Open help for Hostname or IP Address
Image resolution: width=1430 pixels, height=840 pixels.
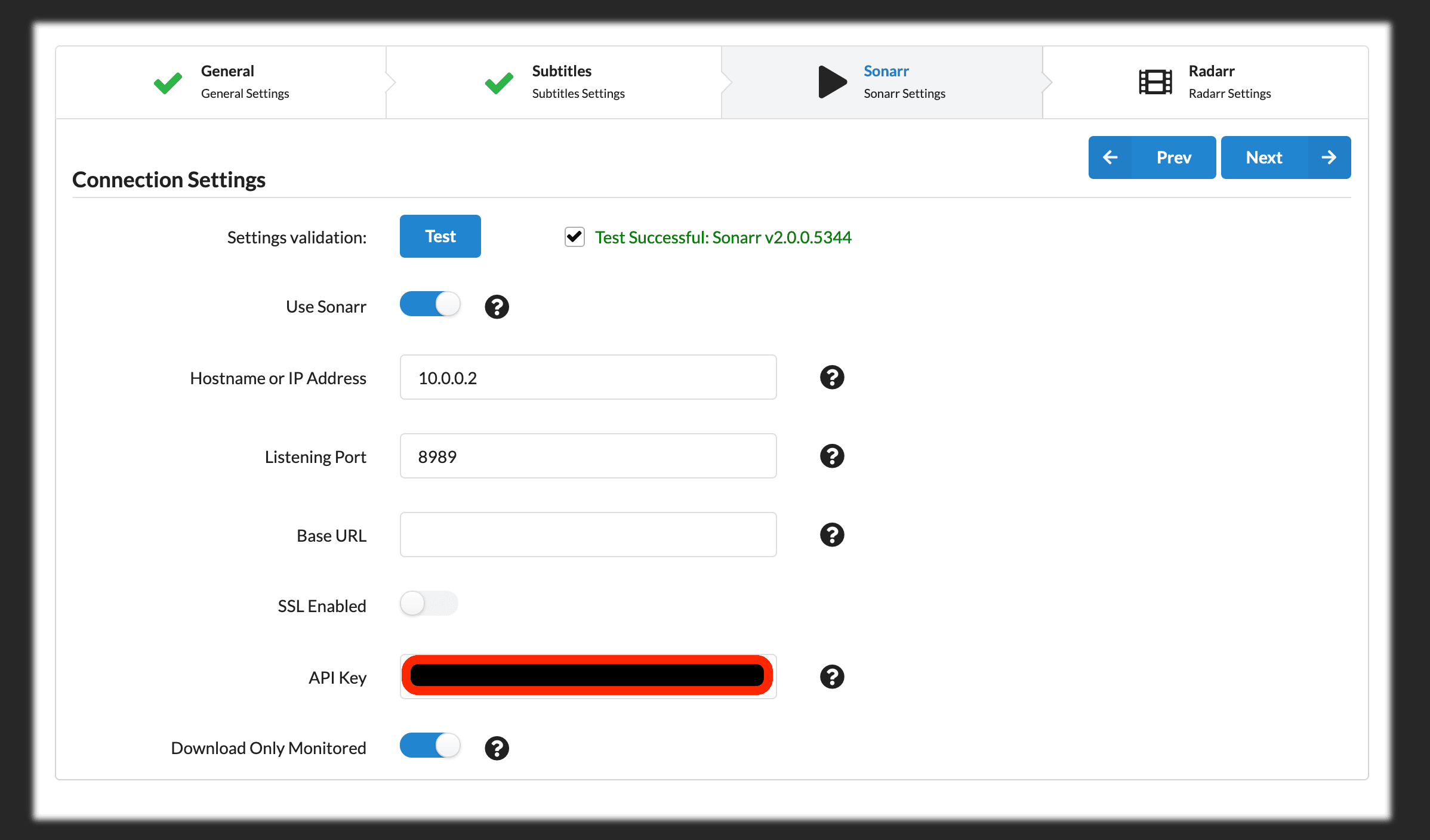pyautogui.click(x=832, y=377)
